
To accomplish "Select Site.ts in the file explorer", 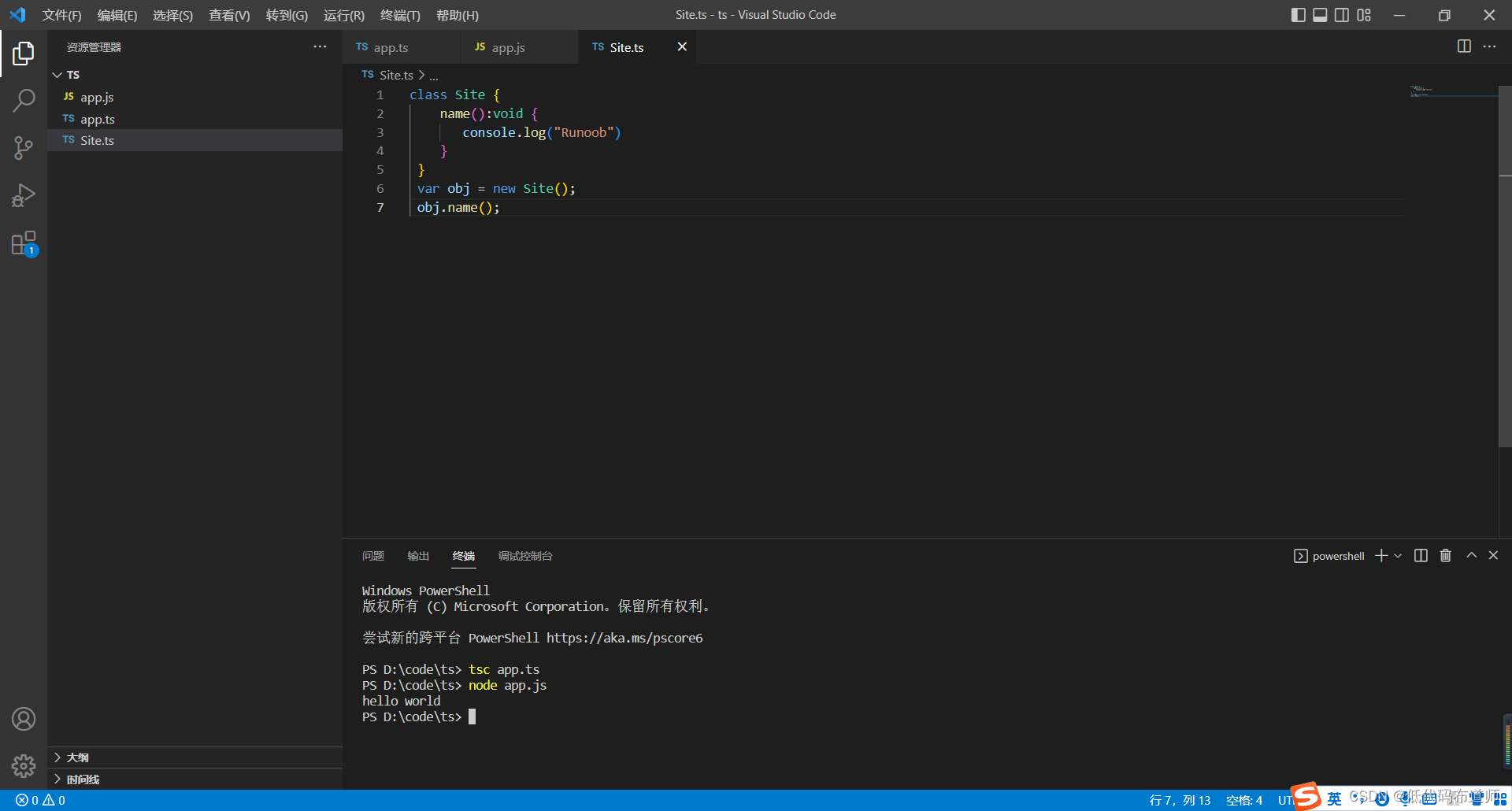I will pos(195,140).
